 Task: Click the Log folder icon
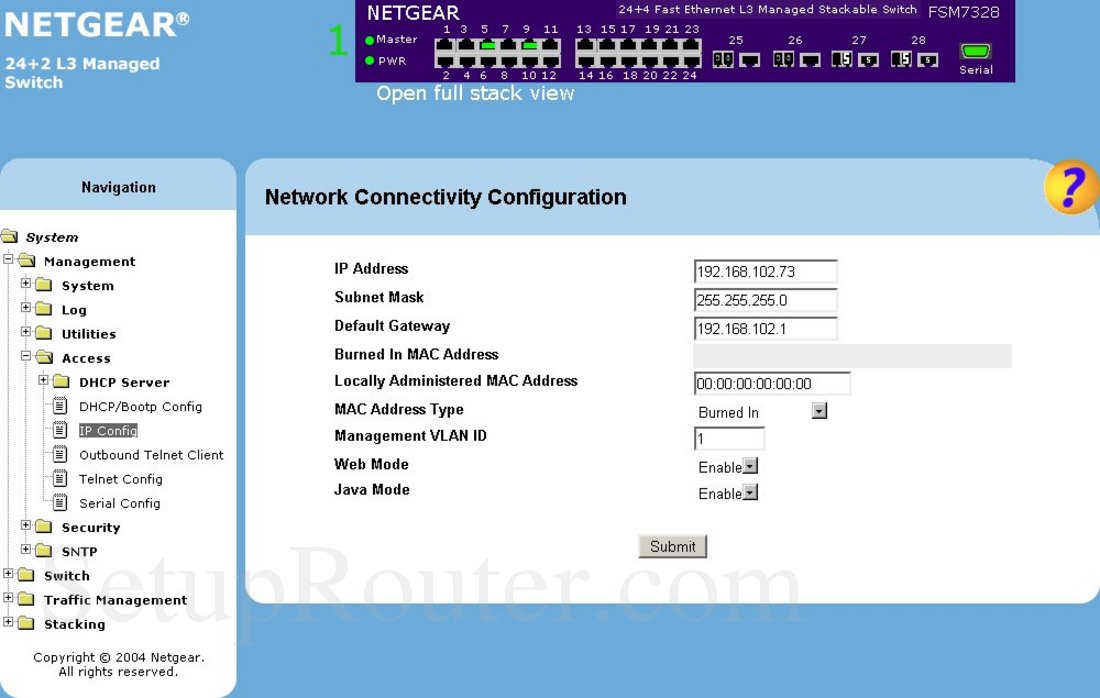tap(44, 309)
